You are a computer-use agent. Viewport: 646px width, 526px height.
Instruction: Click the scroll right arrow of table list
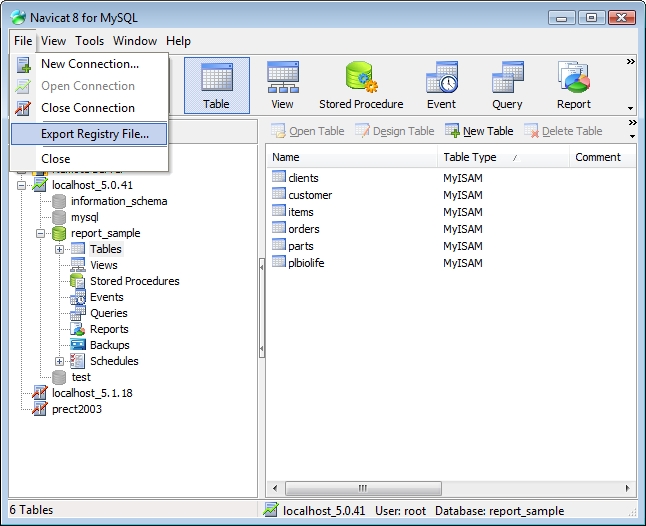point(627,489)
